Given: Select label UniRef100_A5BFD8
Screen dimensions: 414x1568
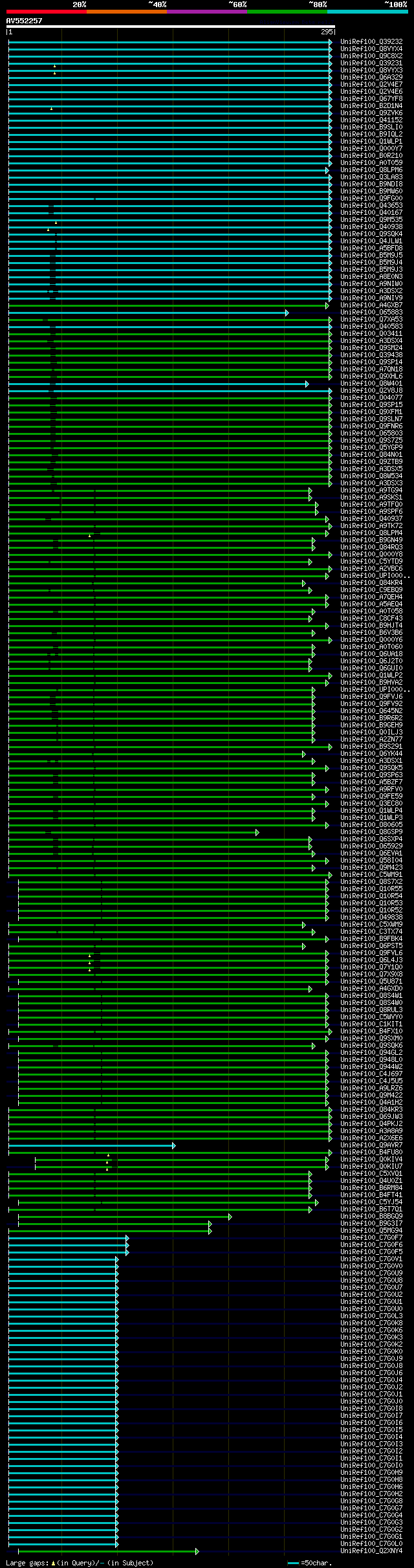Looking at the screenshot, I should 371,248.
